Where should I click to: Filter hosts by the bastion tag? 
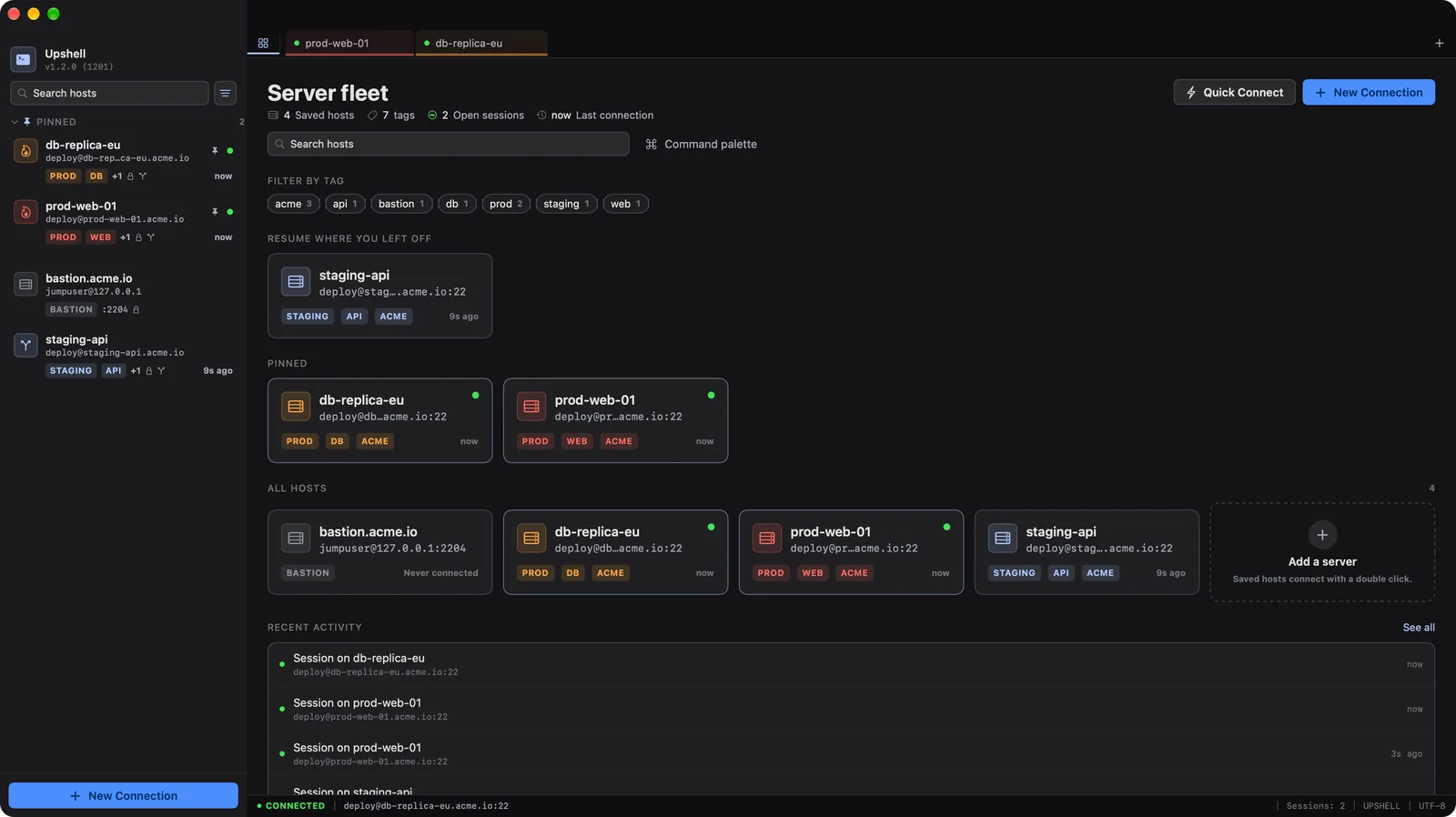(x=401, y=204)
